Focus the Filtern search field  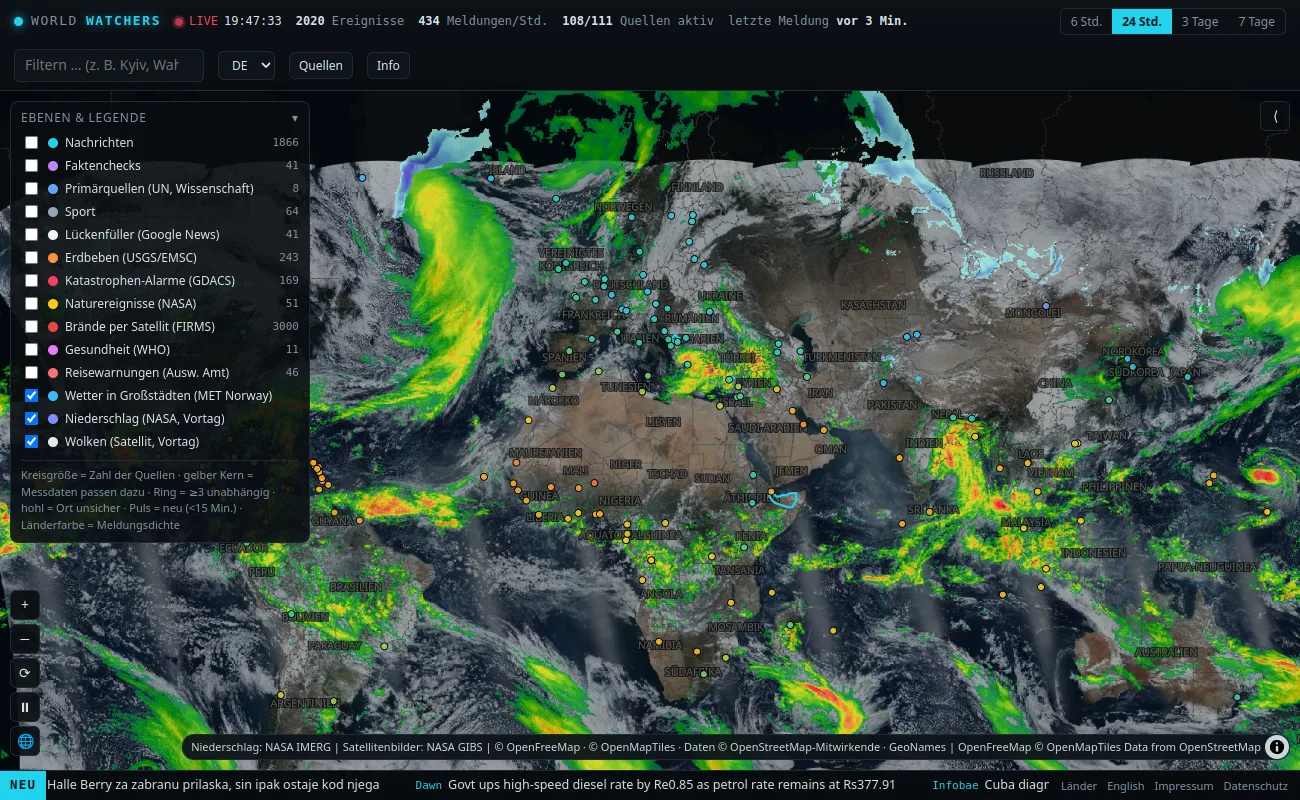[109, 66]
